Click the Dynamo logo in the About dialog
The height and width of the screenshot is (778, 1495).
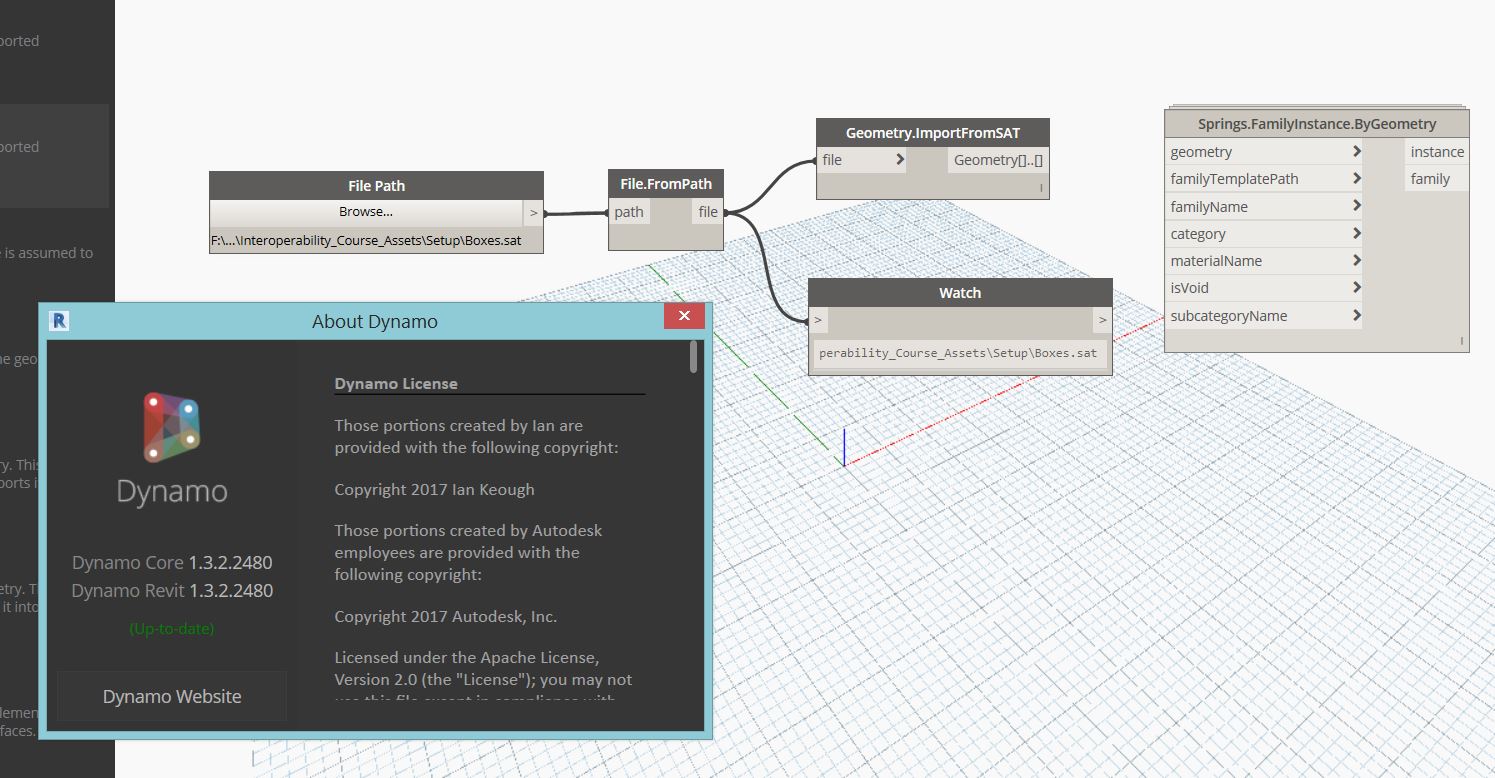tap(172, 427)
